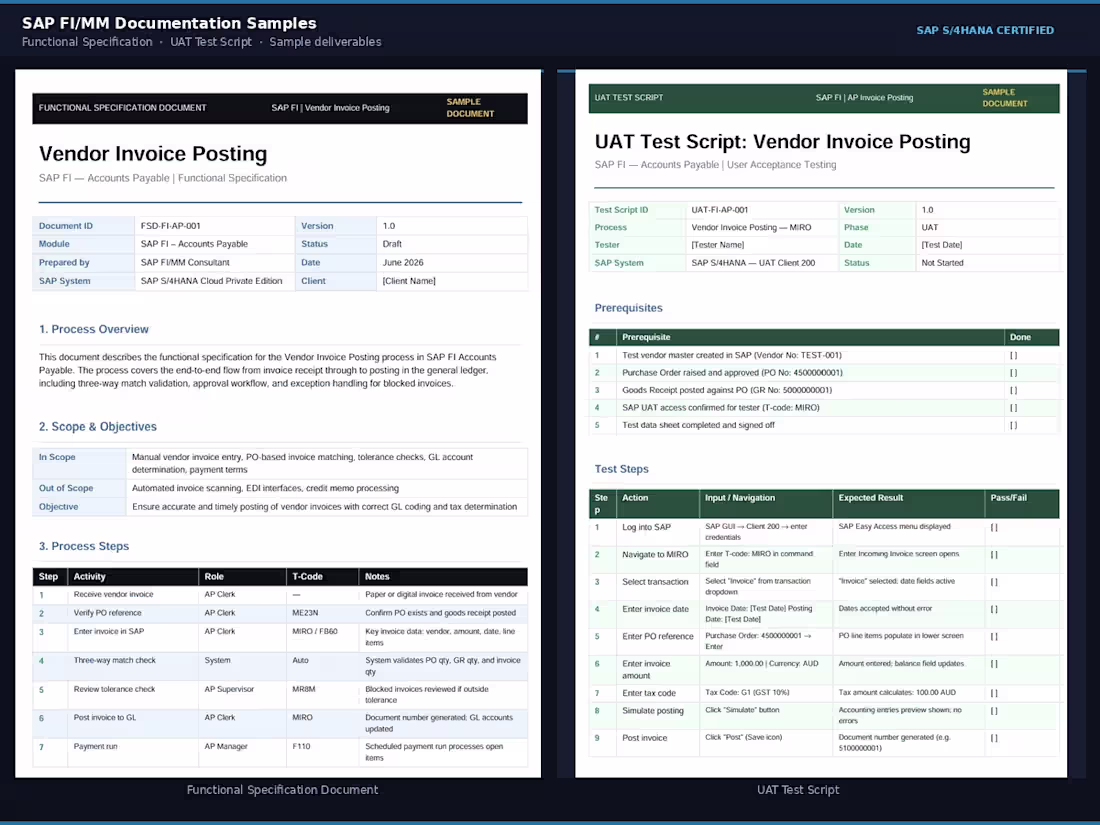The width and height of the screenshot is (1100, 825).
Task: Click the Input / Navigation column header
Action: click(x=740, y=498)
